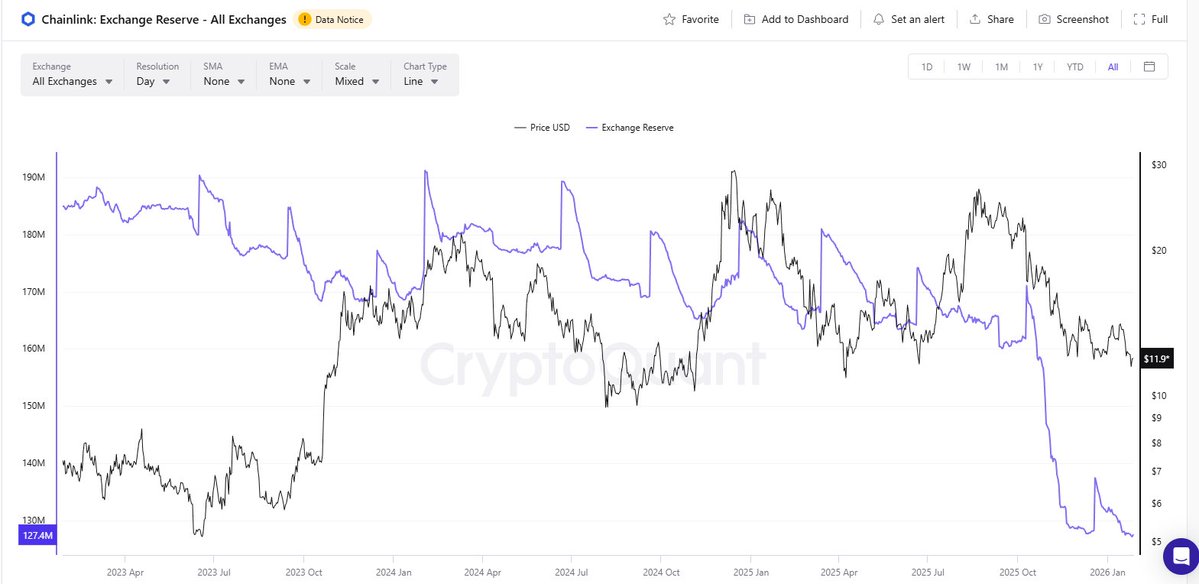The width and height of the screenshot is (1199, 584).
Task: Open the Resolution Day dropdown
Action: pyautogui.click(x=154, y=82)
